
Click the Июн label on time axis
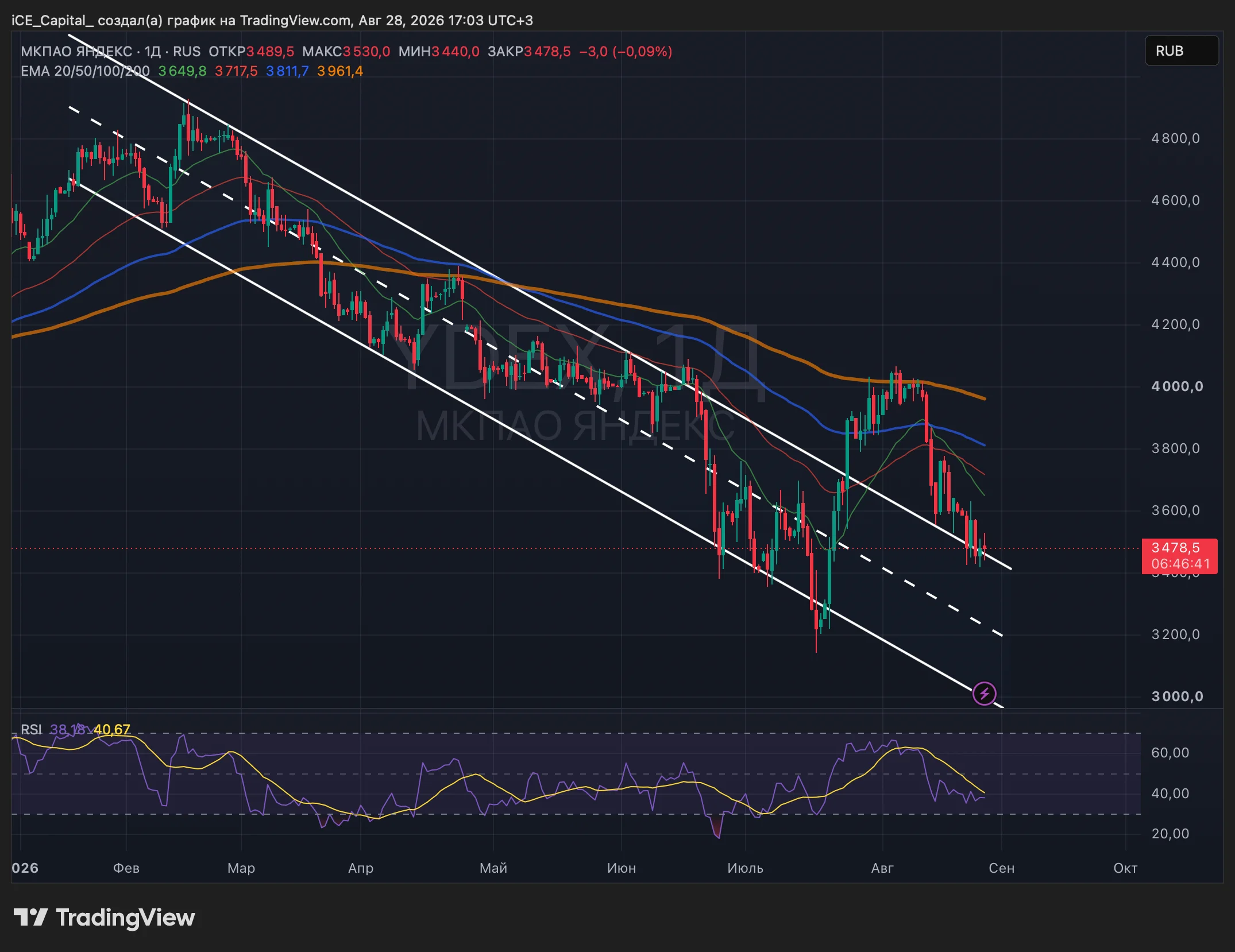pyautogui.click(x=622, y=868)
